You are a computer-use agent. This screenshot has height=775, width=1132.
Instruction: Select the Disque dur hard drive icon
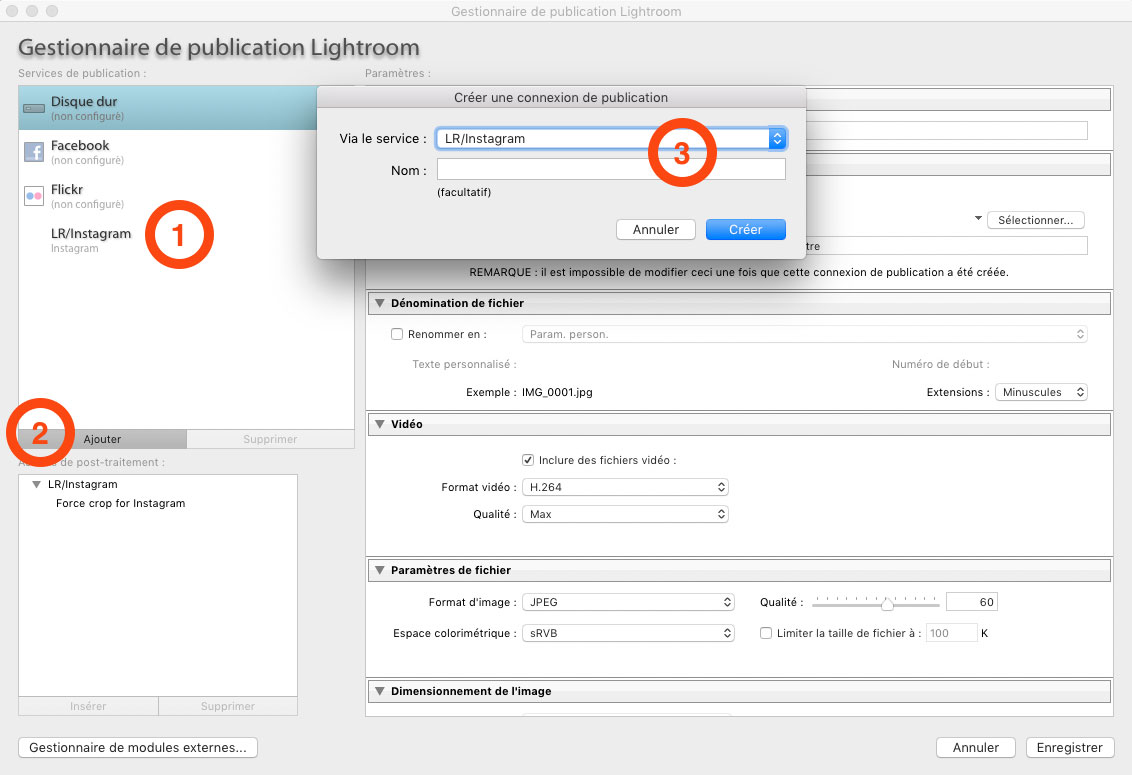coord(34,108)
